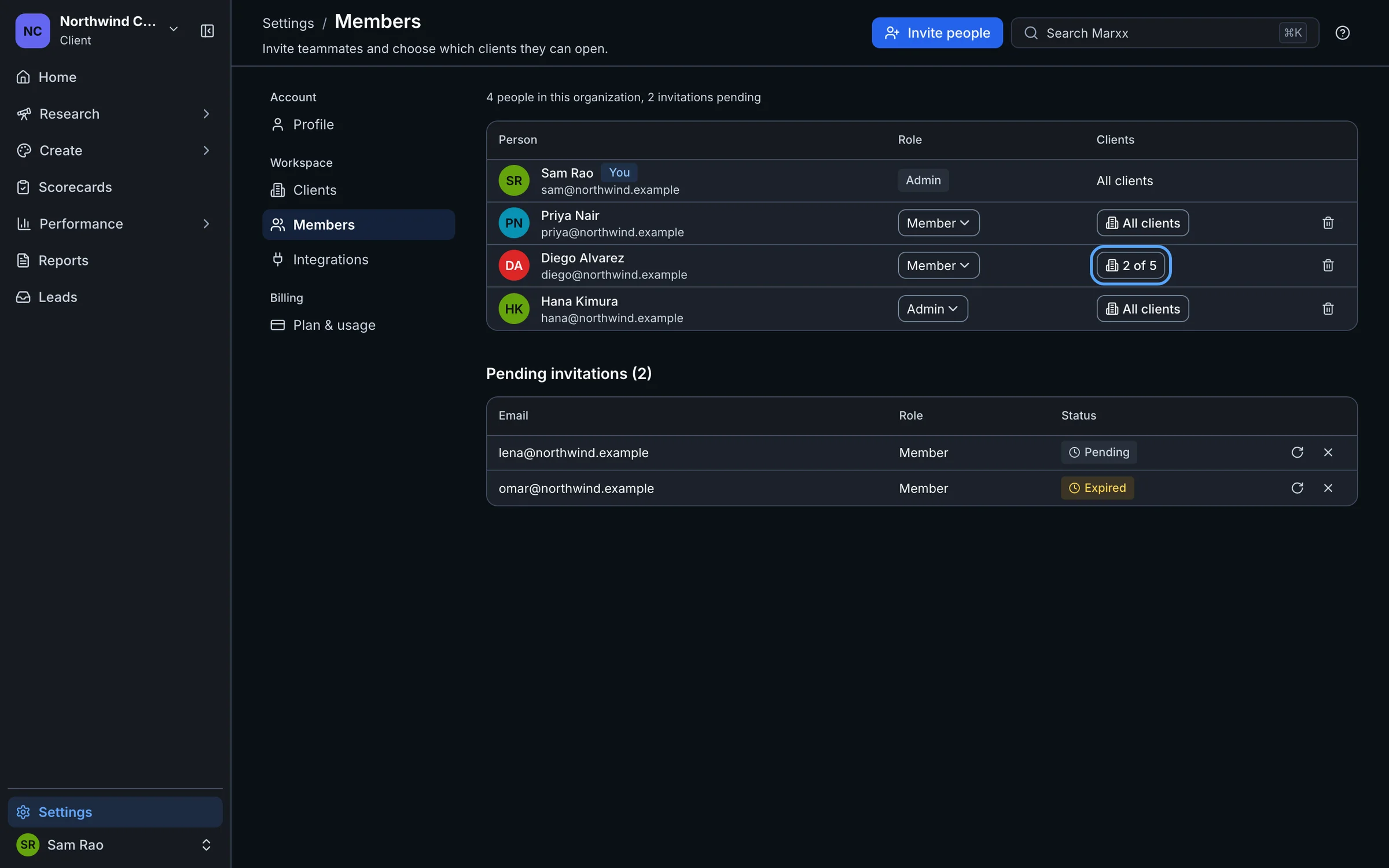Viewport: 1389px width, 868px height.
Task: Change Diego Alvarez's Member role dropdown
Action: (x=938, y=265)
